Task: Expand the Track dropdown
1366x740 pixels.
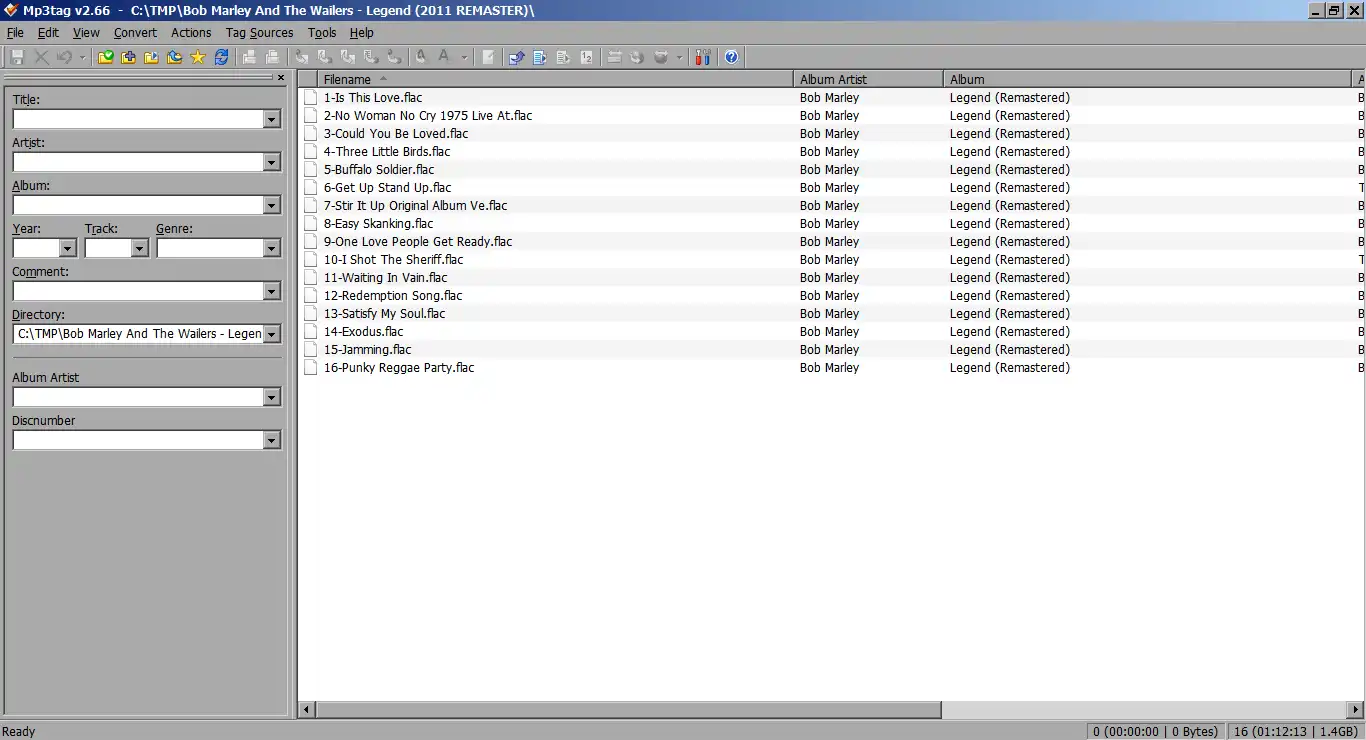Action: click(x=140, y=248)
